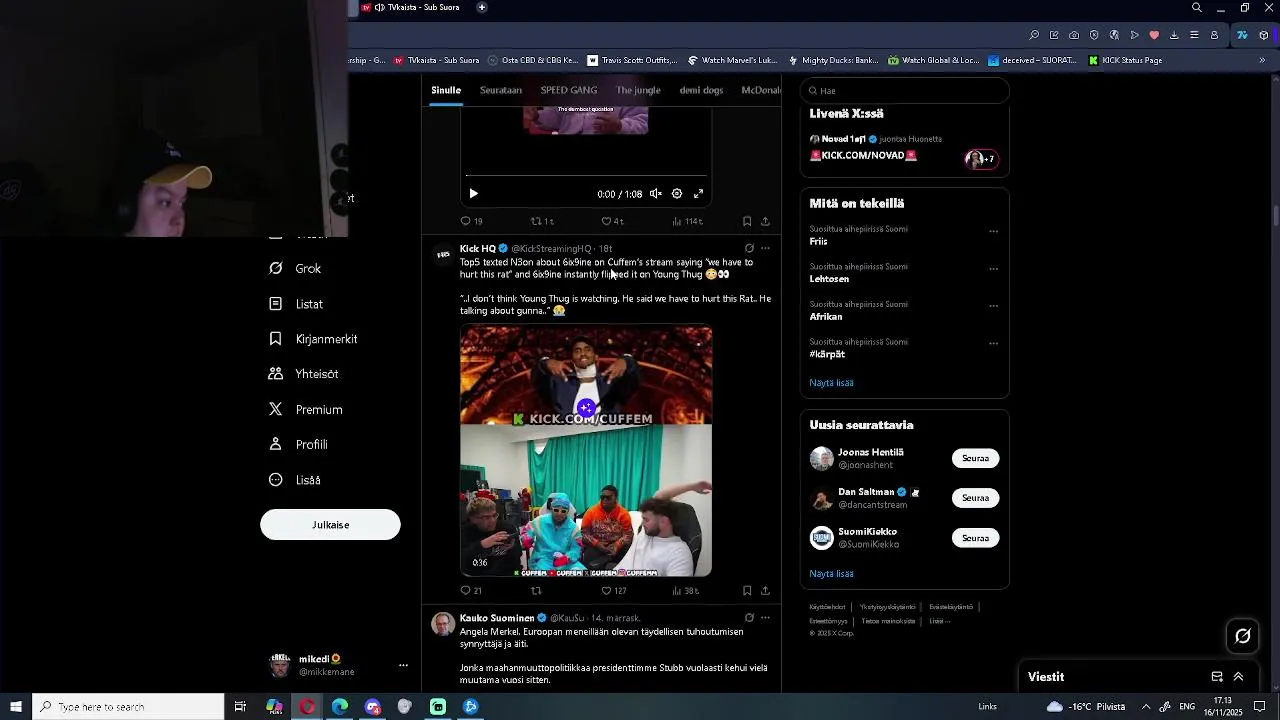Open the Lisää more menu

pos(295,480)
